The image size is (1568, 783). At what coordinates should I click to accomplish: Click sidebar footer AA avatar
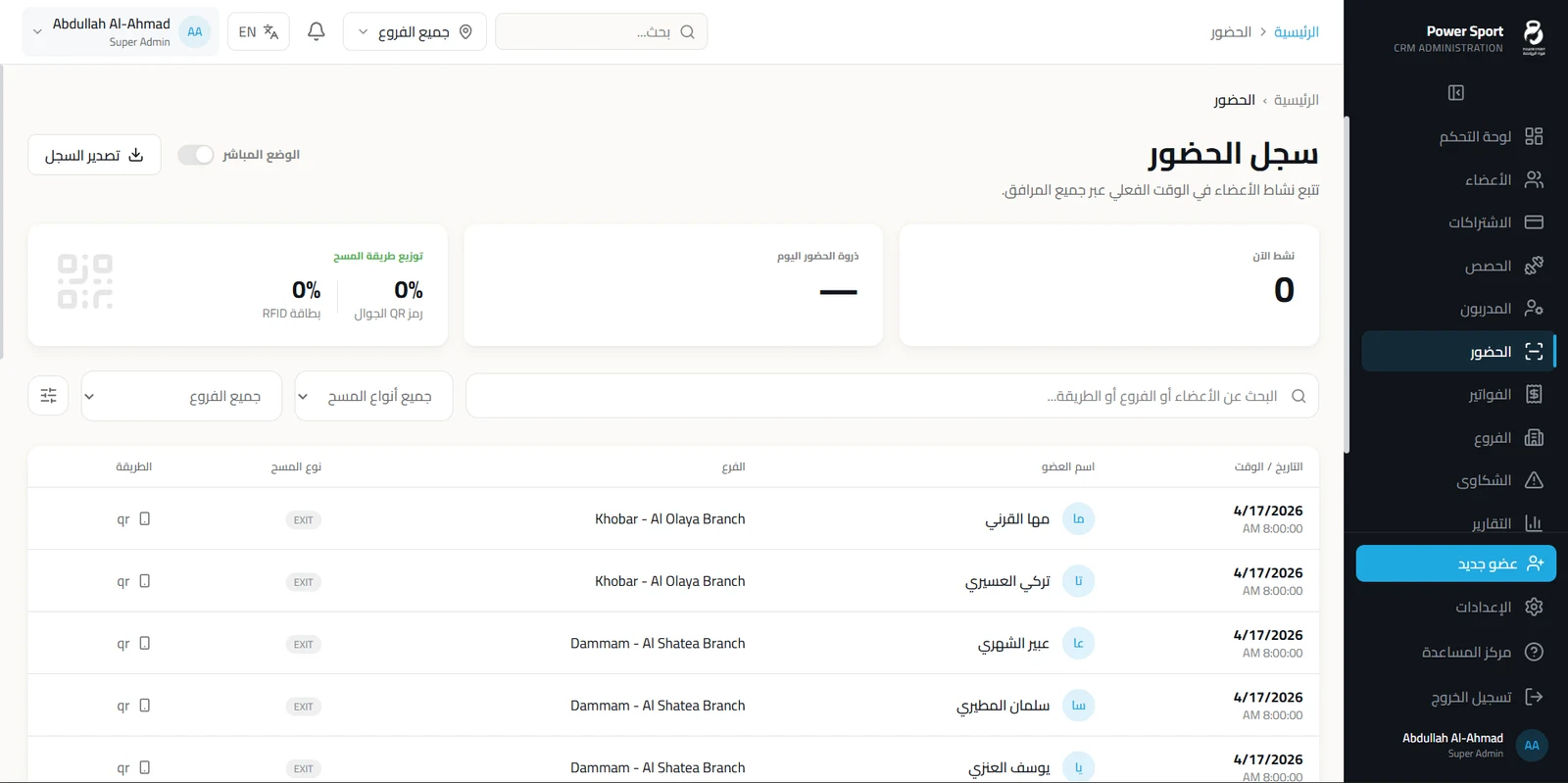pos(1532,746)
